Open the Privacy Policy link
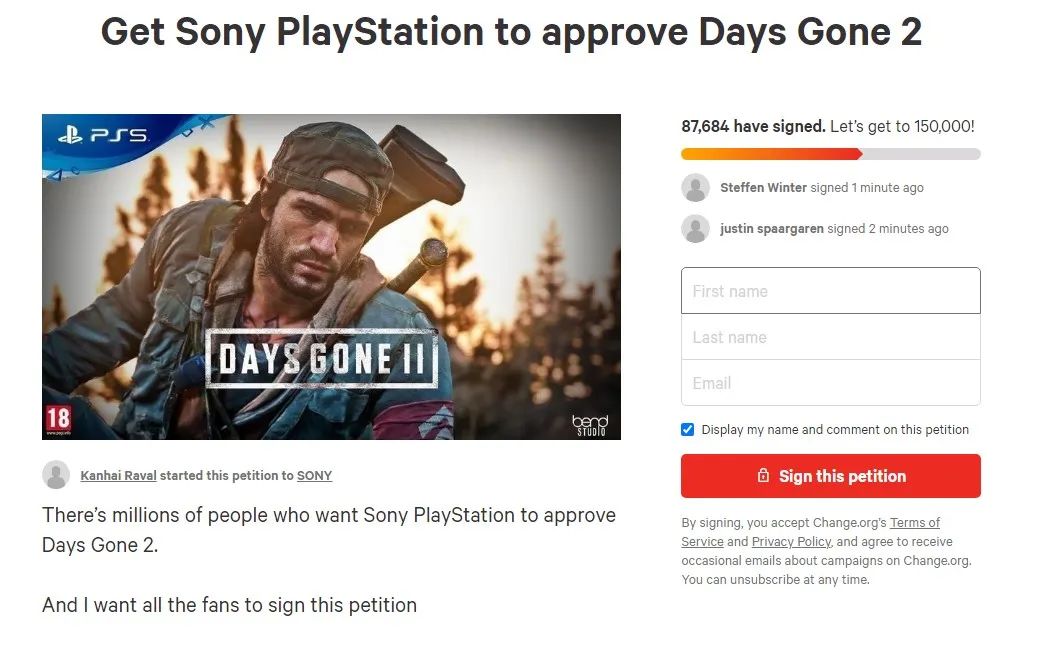Viewport: 1042px width, 654px height. (791, 541)
